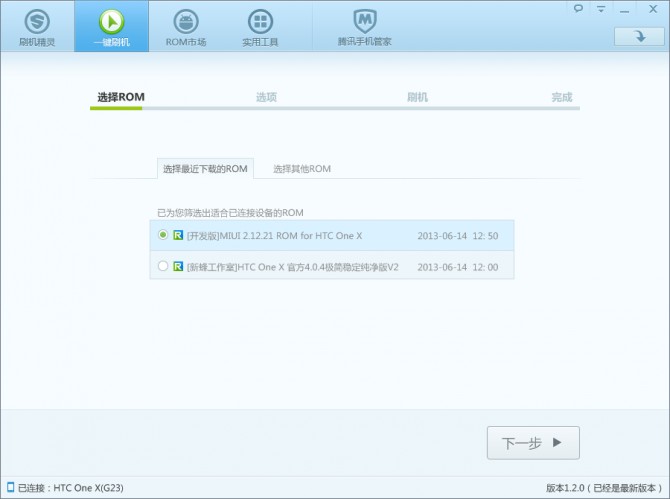
Task: Switch to 选择其他ROM tab
Action: (302, 169)
